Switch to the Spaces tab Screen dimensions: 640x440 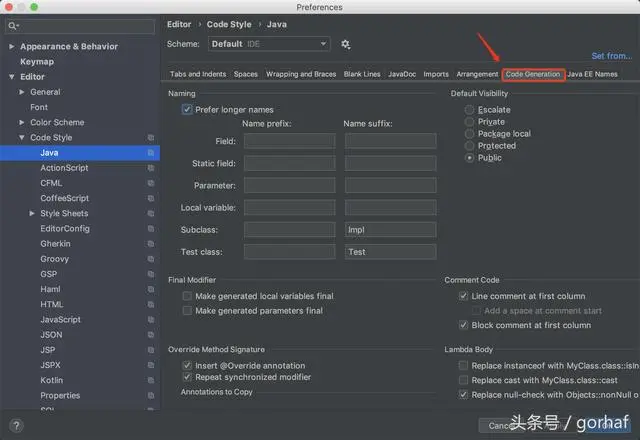coord(246,74)
